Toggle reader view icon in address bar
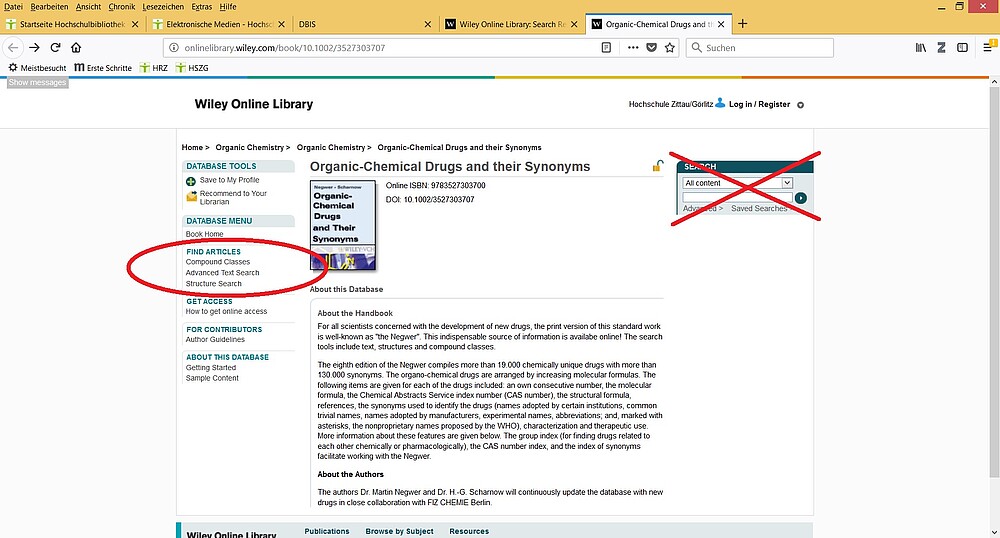The width and height of the screenshot is (1000, 538). (x=607, y=47)
